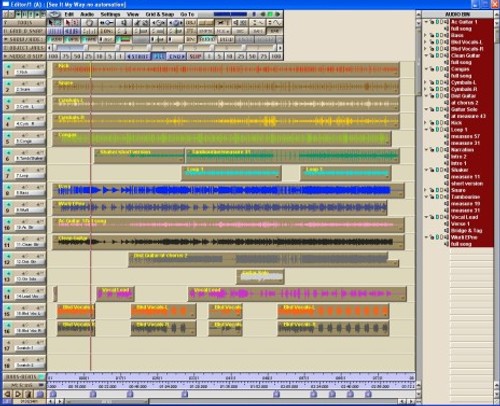Click the START nudge button
The height and width of the screenshot is (406, 500).
click(137, 56)
